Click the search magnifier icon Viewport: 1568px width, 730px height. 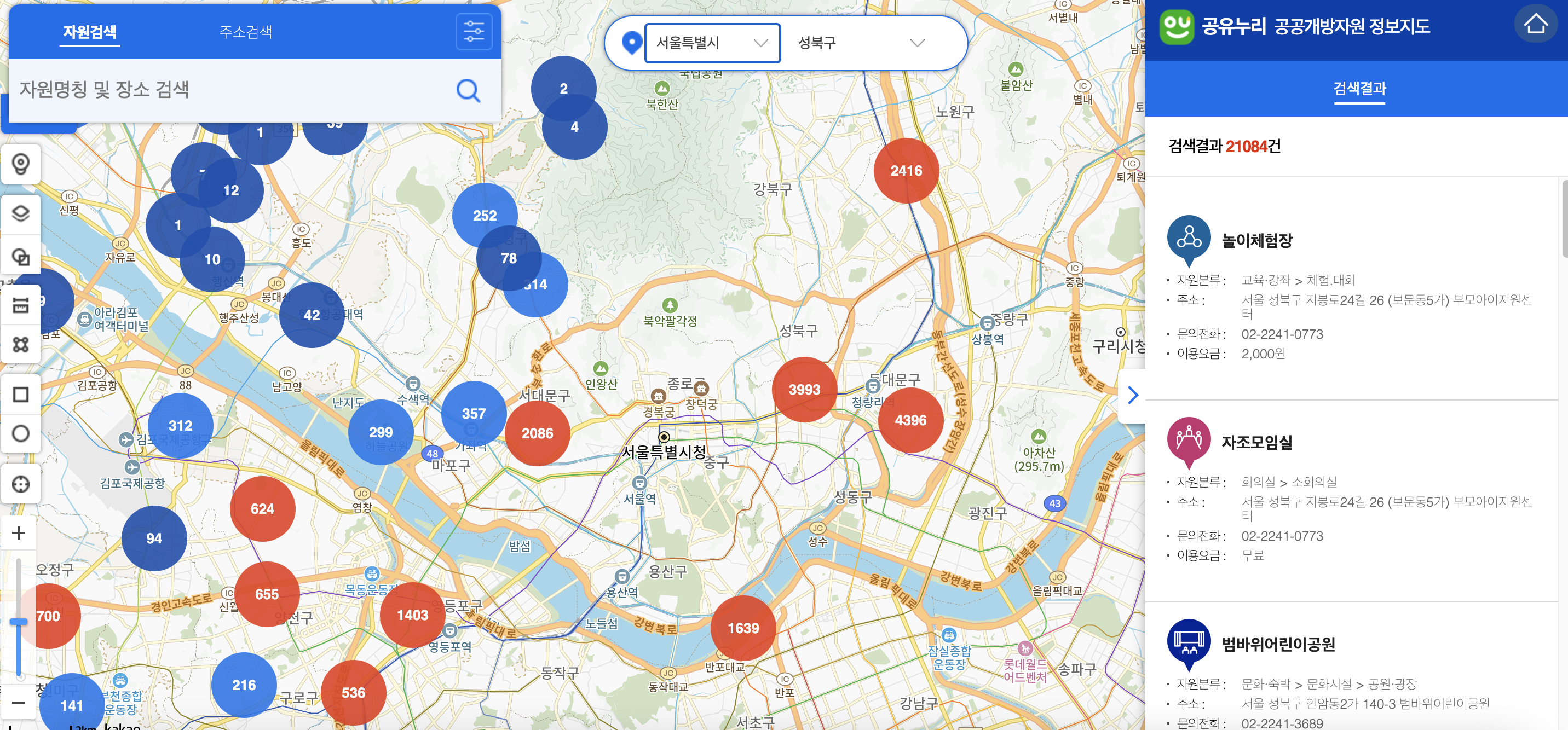(x=468, y=91)
